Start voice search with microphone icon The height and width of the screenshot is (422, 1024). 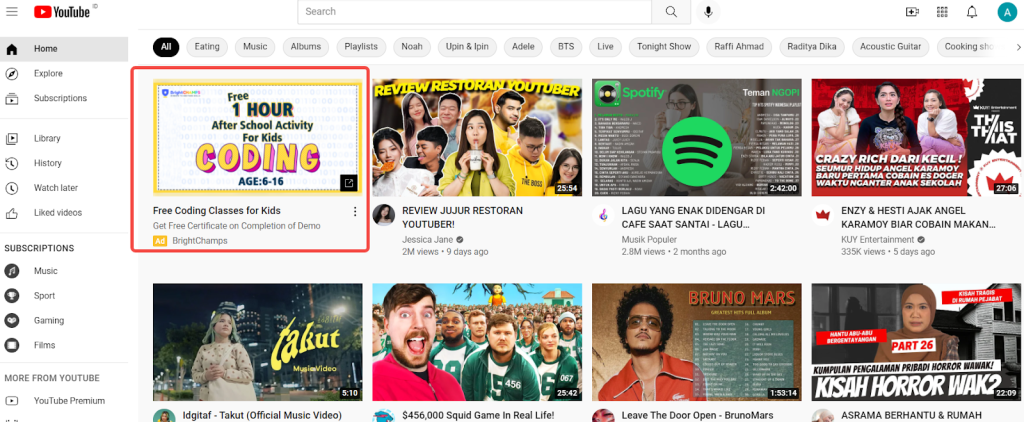click(708, 12)
